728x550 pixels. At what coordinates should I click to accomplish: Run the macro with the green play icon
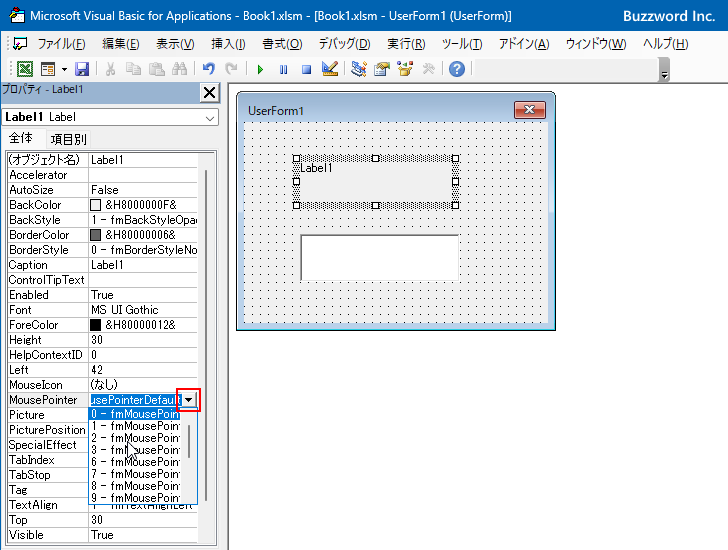[x=260, y=70]
